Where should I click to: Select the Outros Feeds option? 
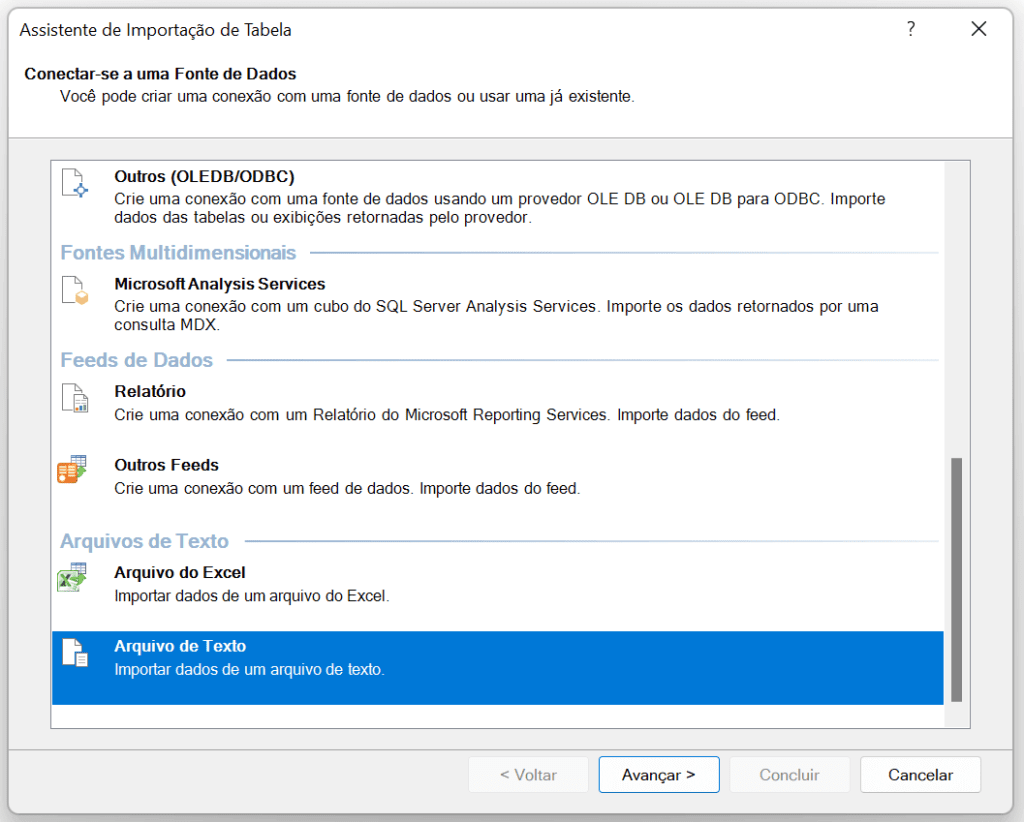click(400, 476)
